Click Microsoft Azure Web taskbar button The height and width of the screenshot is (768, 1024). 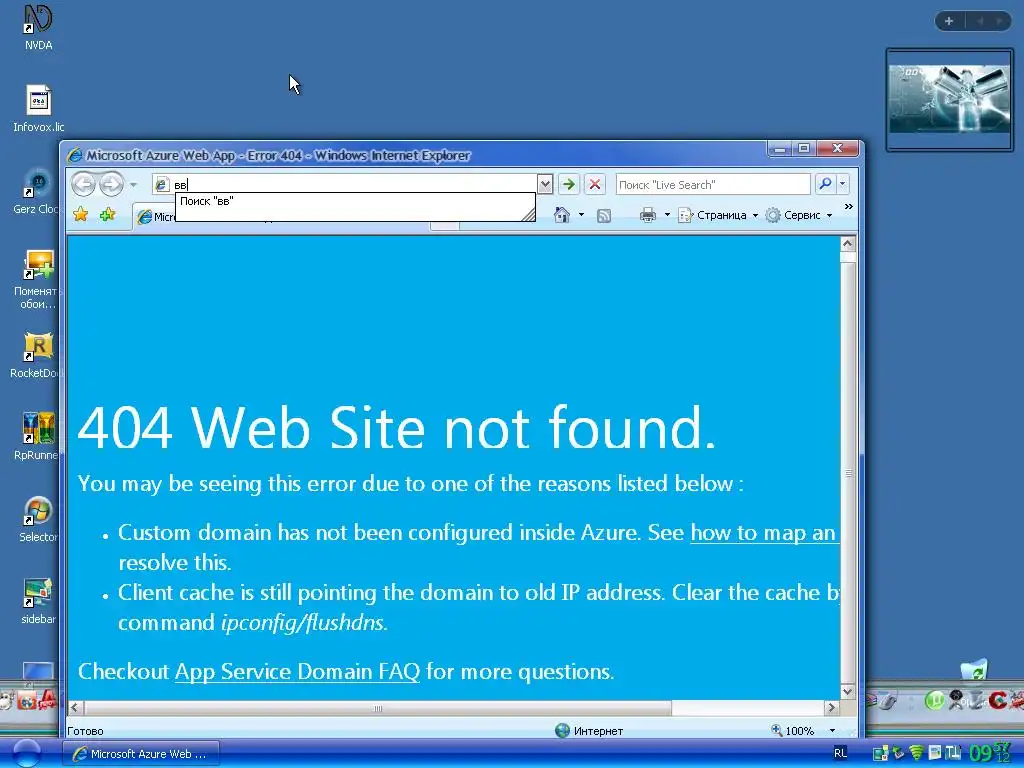[x=141, y=754]
